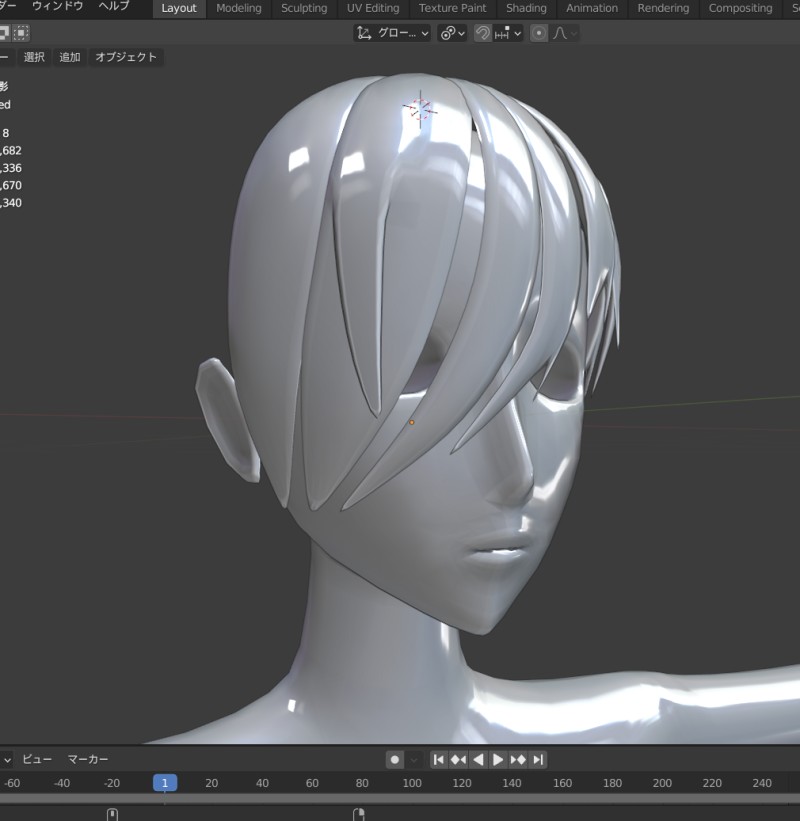Jump to the previous keyframe

click(x=458, y=760)
